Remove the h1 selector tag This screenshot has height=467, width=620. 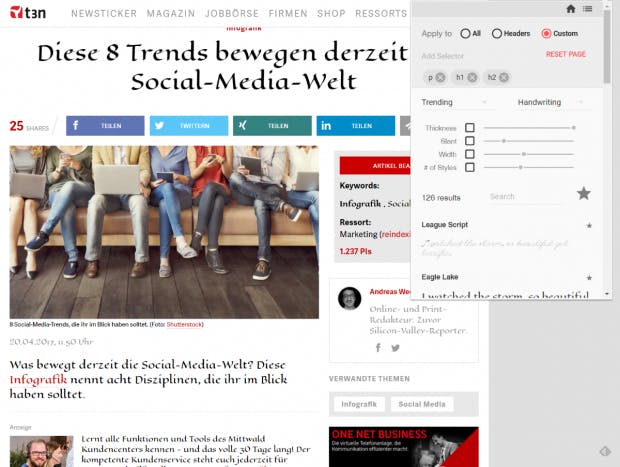click(x=472, y=78)
